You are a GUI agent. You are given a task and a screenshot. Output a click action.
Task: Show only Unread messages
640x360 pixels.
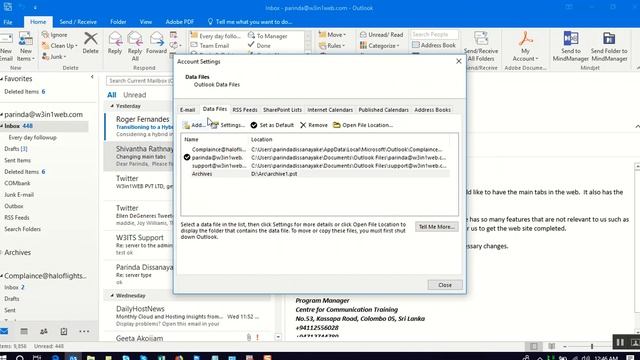(135, 95)
